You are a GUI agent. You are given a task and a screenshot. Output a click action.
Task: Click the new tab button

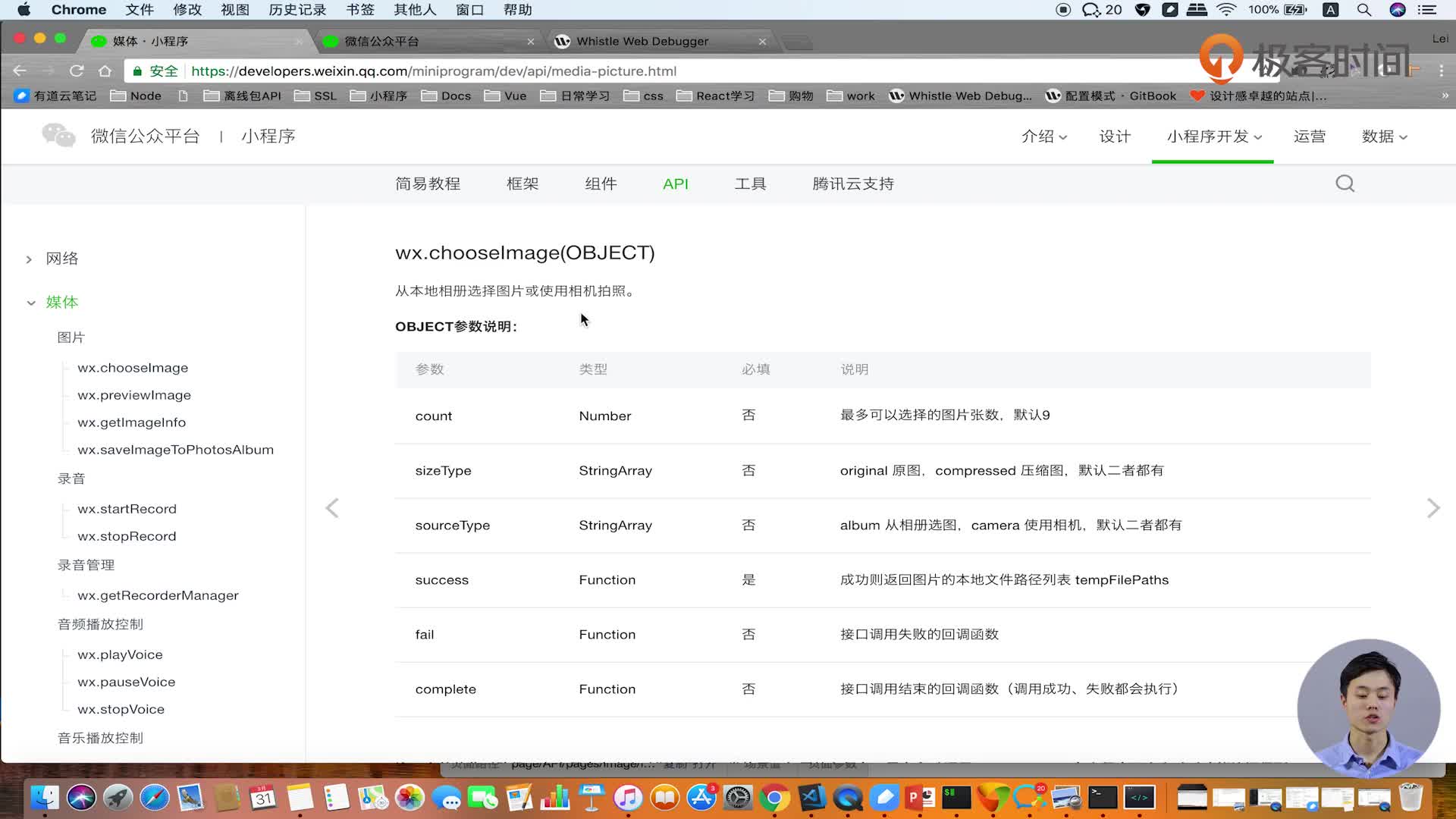(x=797, y=42)
